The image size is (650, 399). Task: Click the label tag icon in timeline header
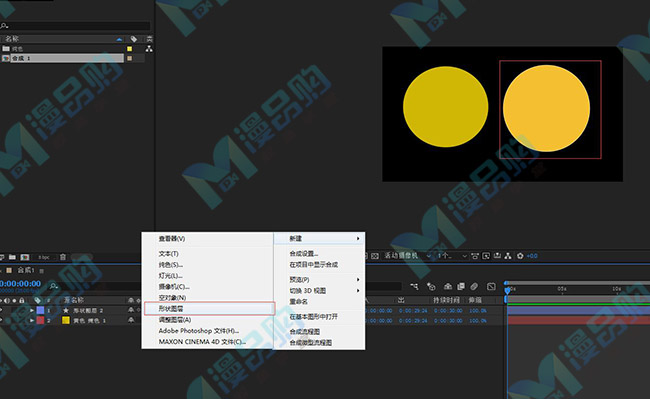tap(37, 300)
